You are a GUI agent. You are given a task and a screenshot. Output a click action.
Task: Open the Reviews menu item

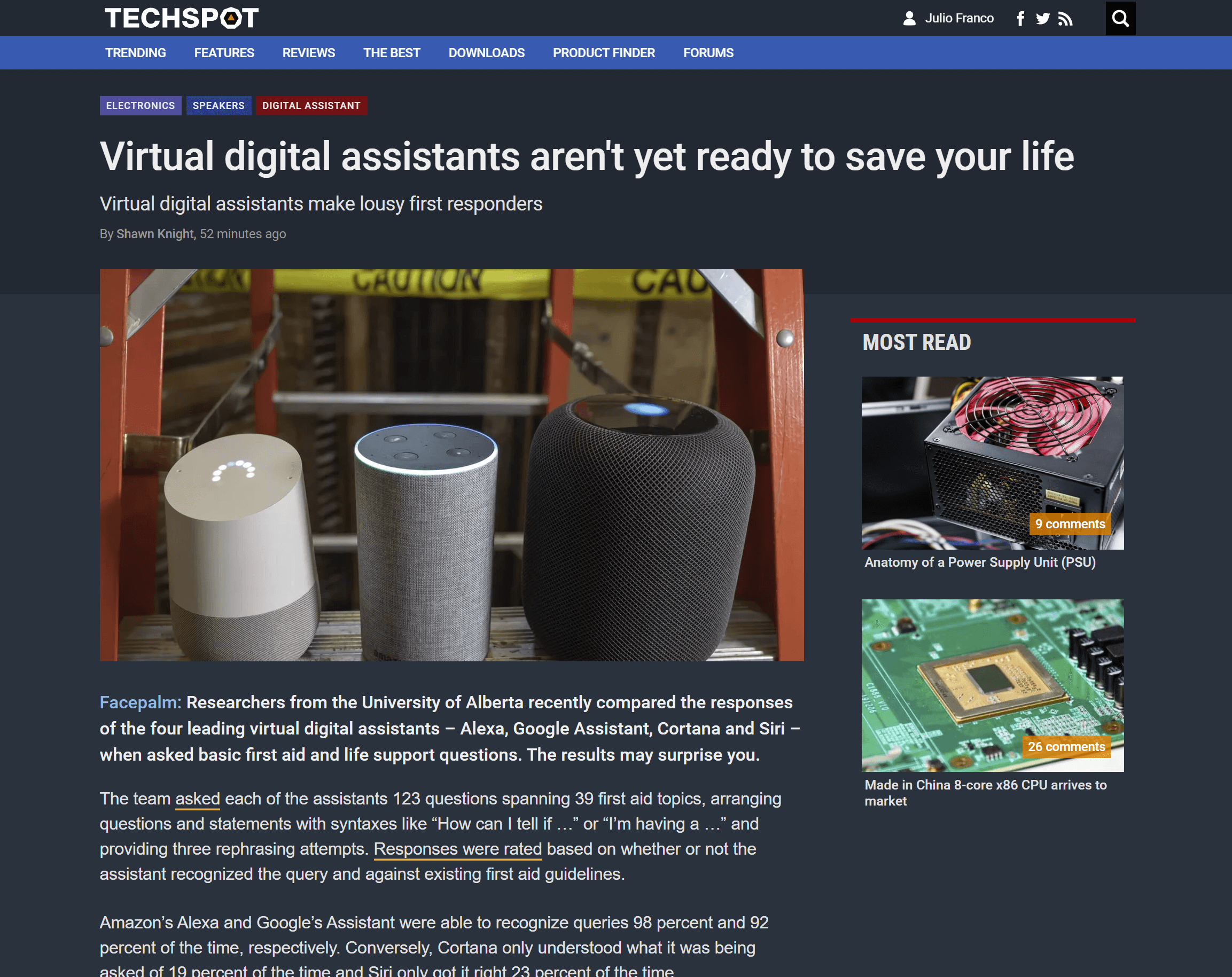(309, 52)
